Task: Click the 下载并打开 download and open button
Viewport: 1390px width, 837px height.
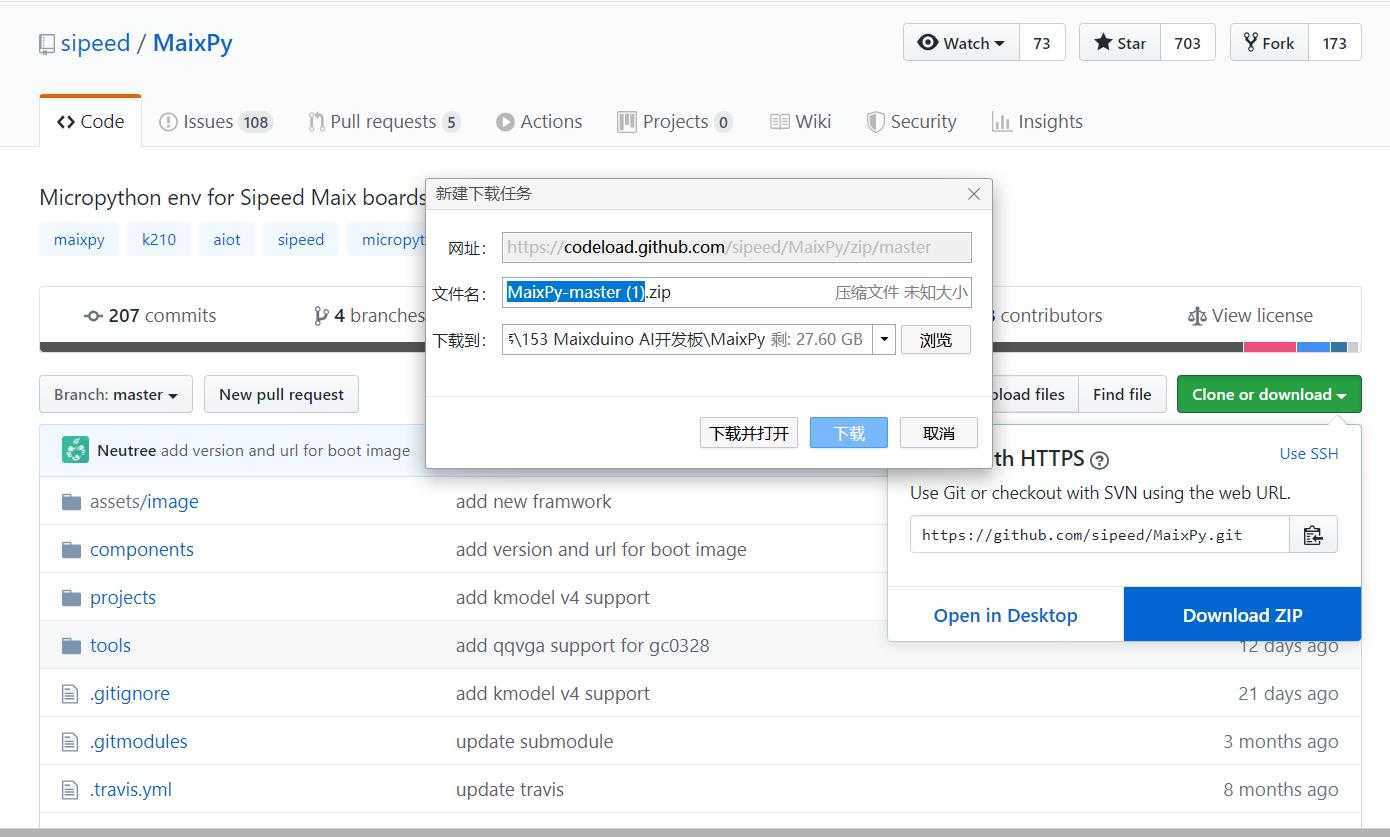Action: (x=749, y=433)
